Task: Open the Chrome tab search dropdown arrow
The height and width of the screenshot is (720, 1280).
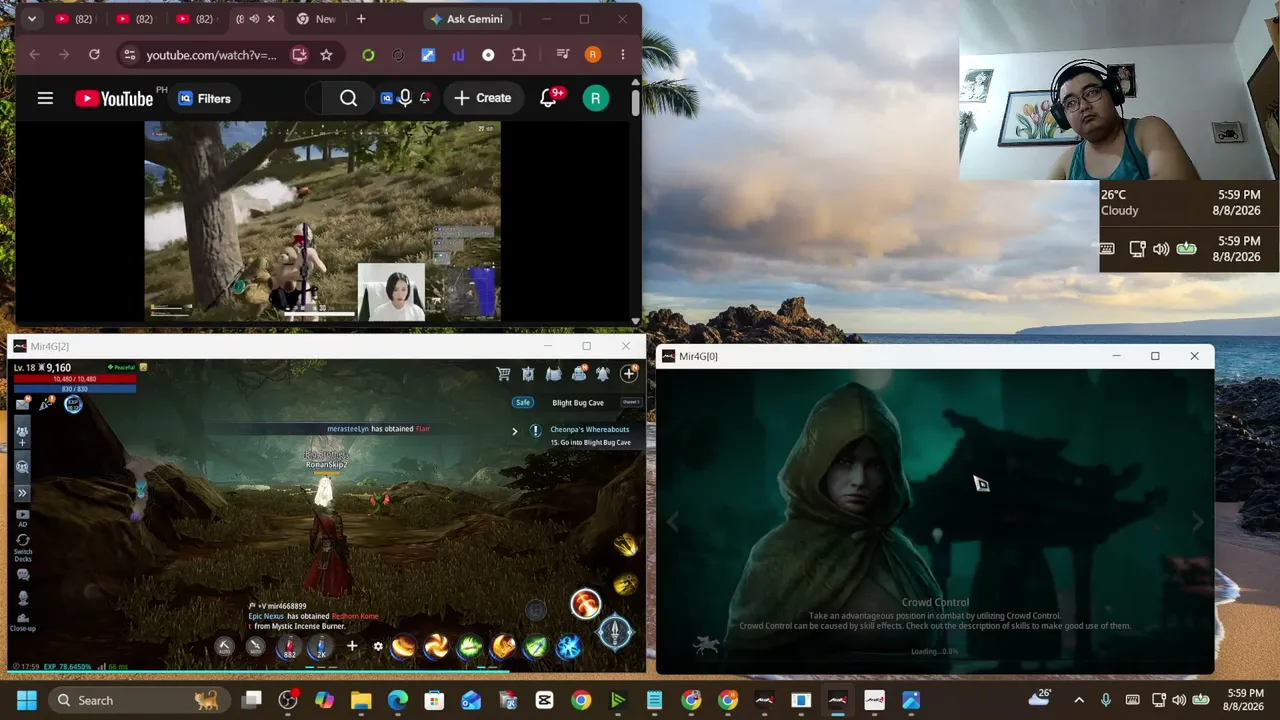Action: click(31, 19)
